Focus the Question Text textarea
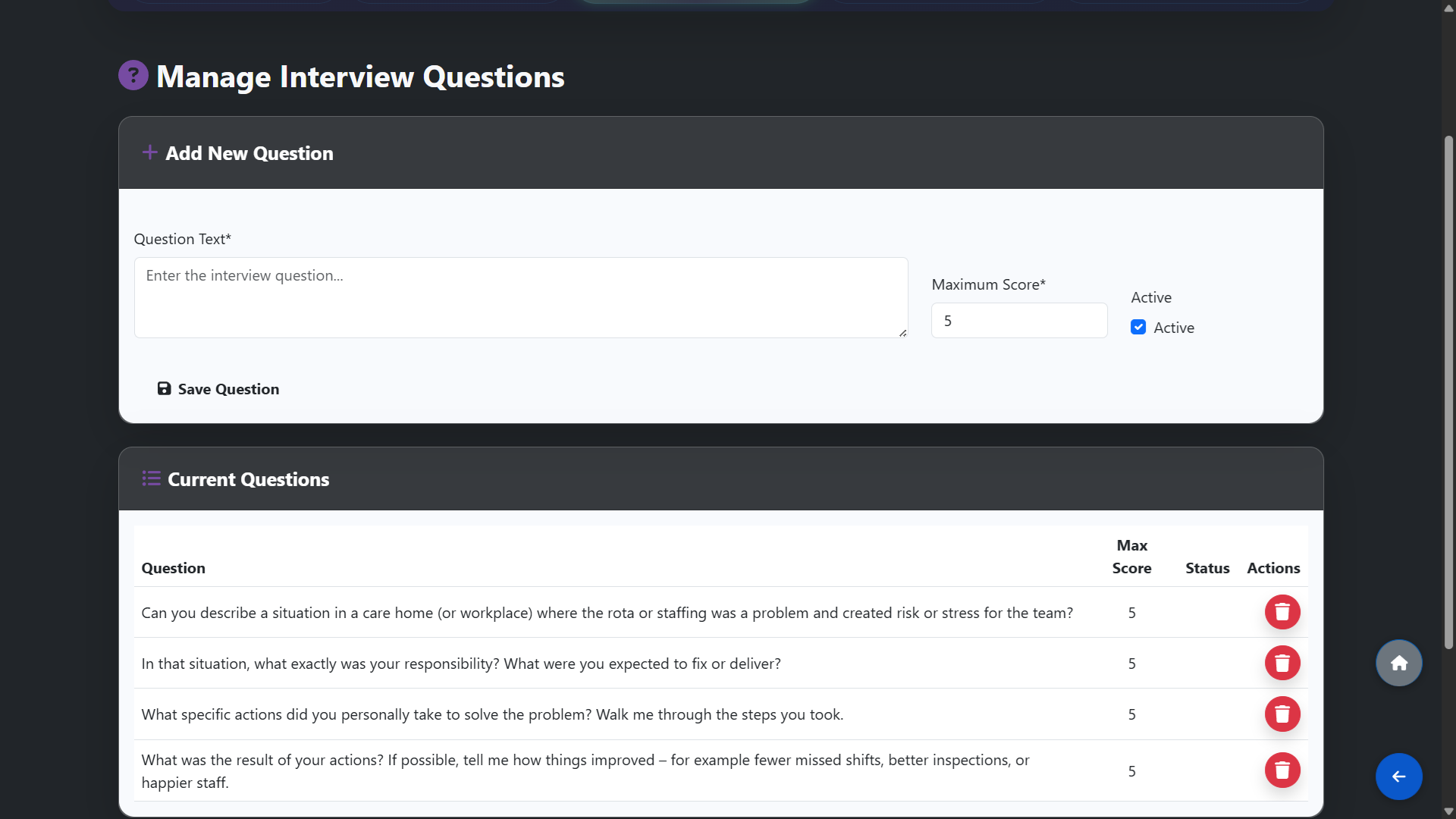The image size is (1456, 819). [521, 297]
